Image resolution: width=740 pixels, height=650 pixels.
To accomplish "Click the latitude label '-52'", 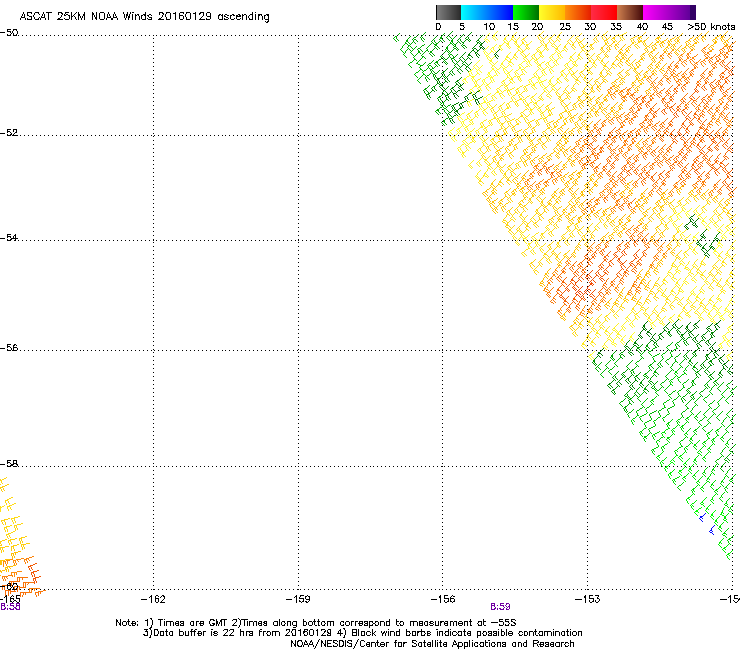I will click(x=9, y=133).
